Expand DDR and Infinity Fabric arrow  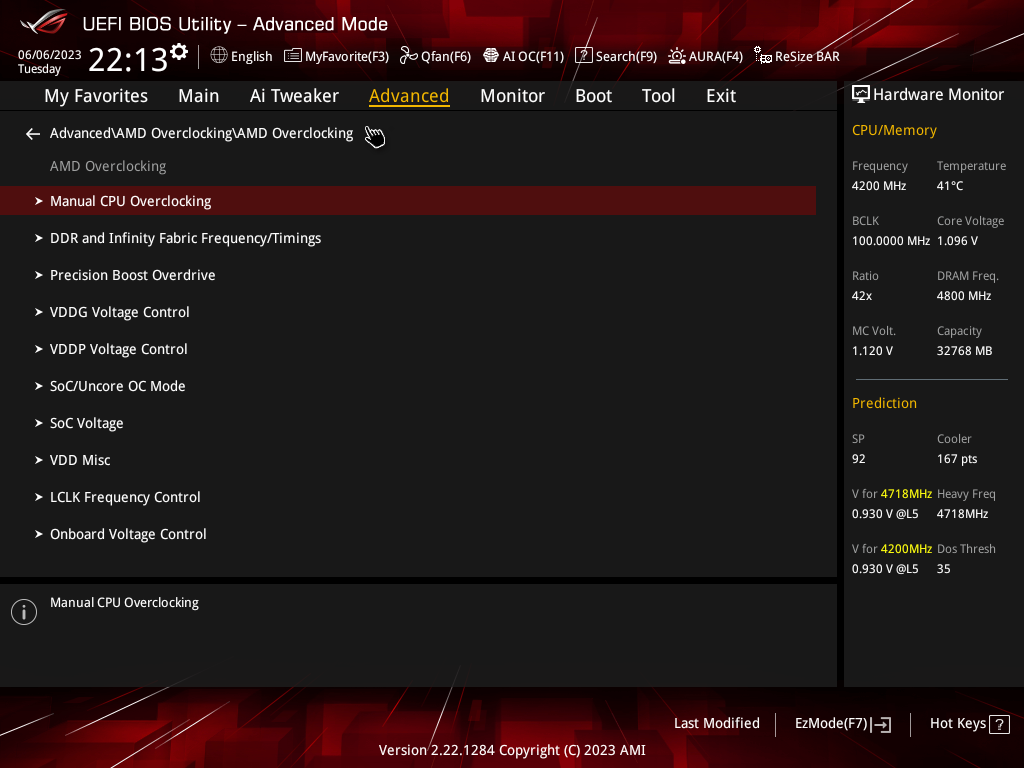[x=39, y=238]
